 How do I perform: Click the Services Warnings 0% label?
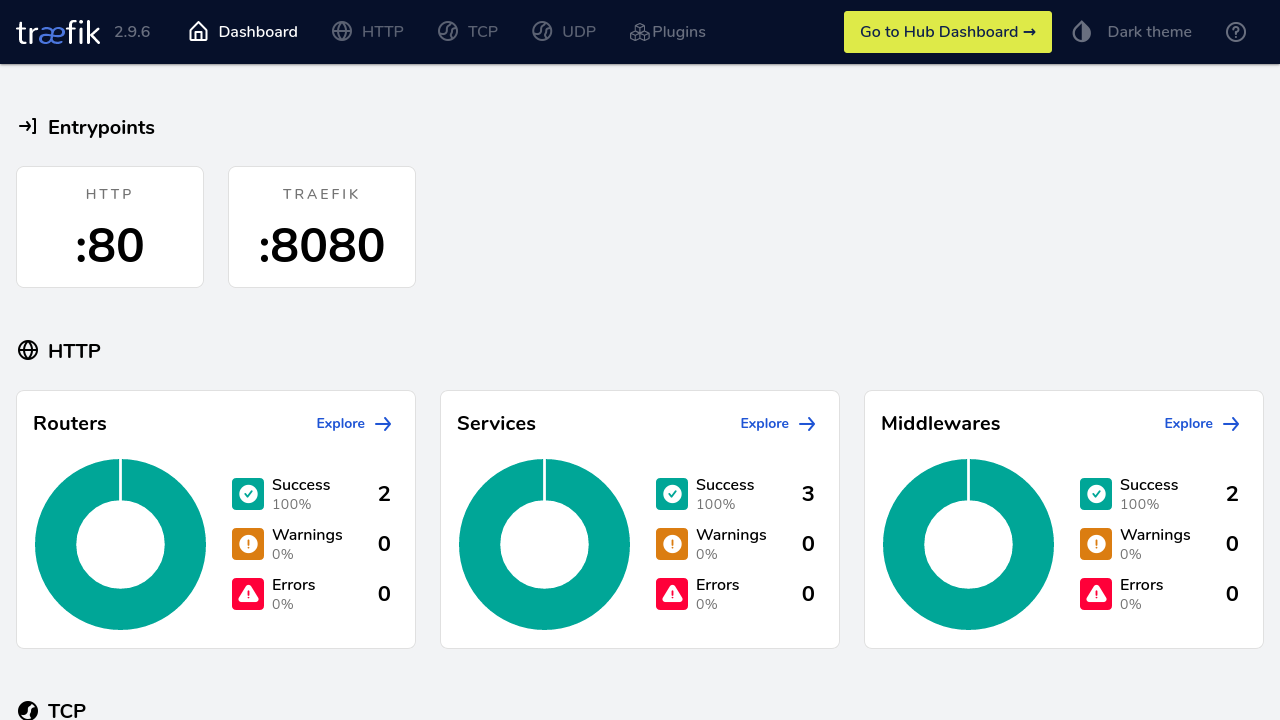click(707, 554)
